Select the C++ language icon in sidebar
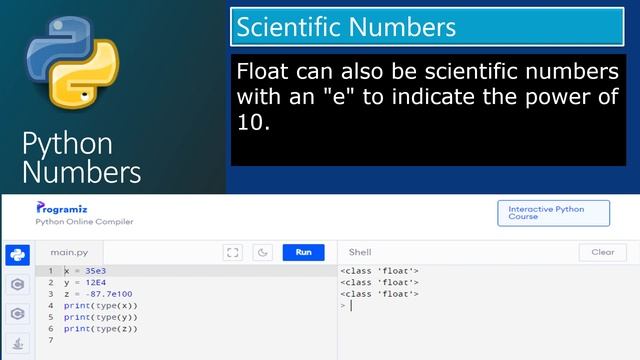 (18, 314)
